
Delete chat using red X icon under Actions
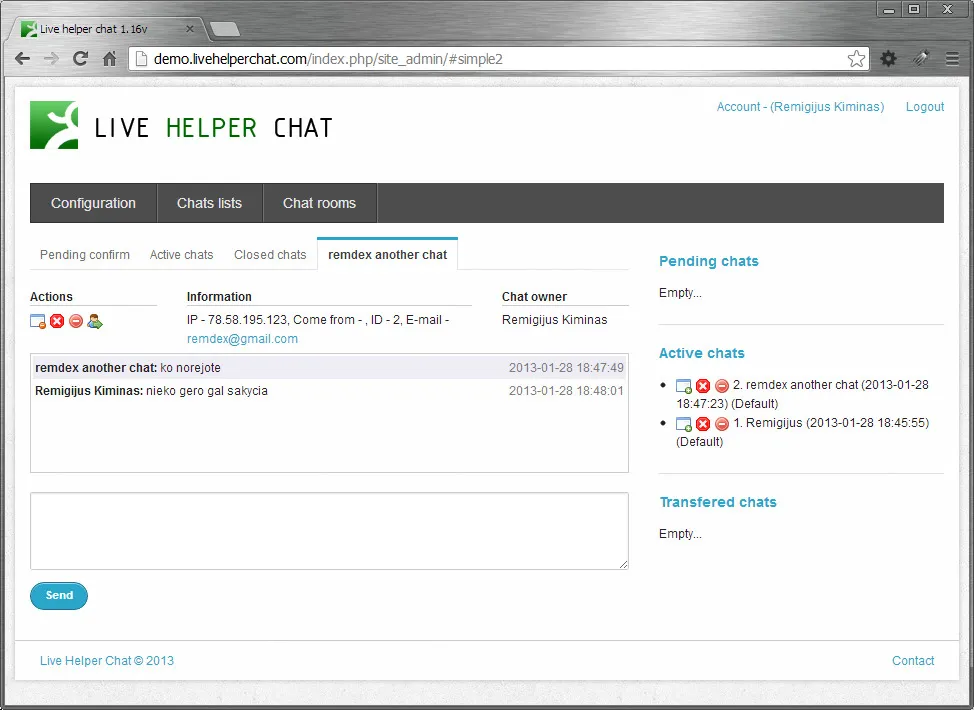[x=55, y=321]
